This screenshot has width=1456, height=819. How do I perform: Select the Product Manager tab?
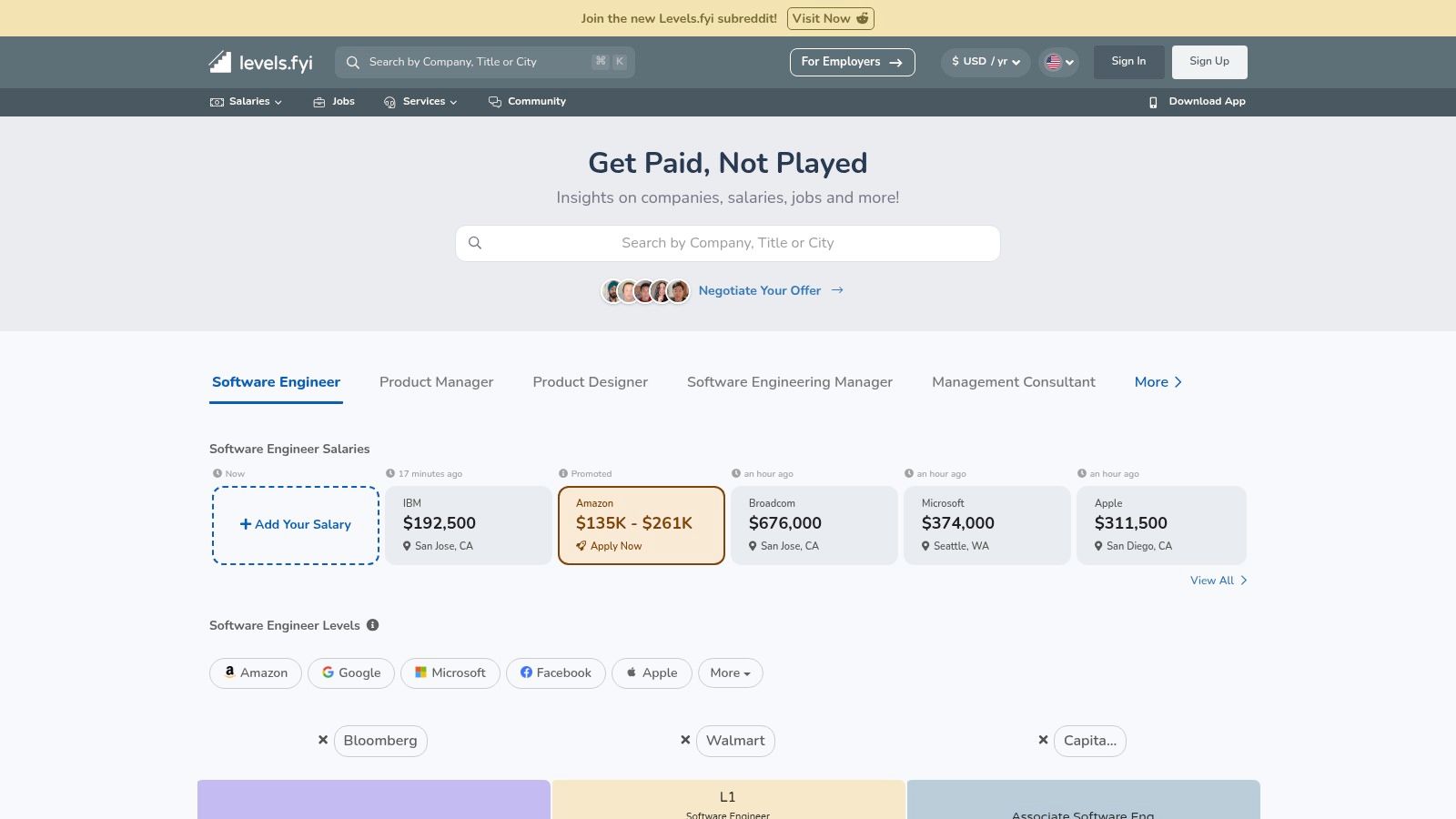point(437,382)
